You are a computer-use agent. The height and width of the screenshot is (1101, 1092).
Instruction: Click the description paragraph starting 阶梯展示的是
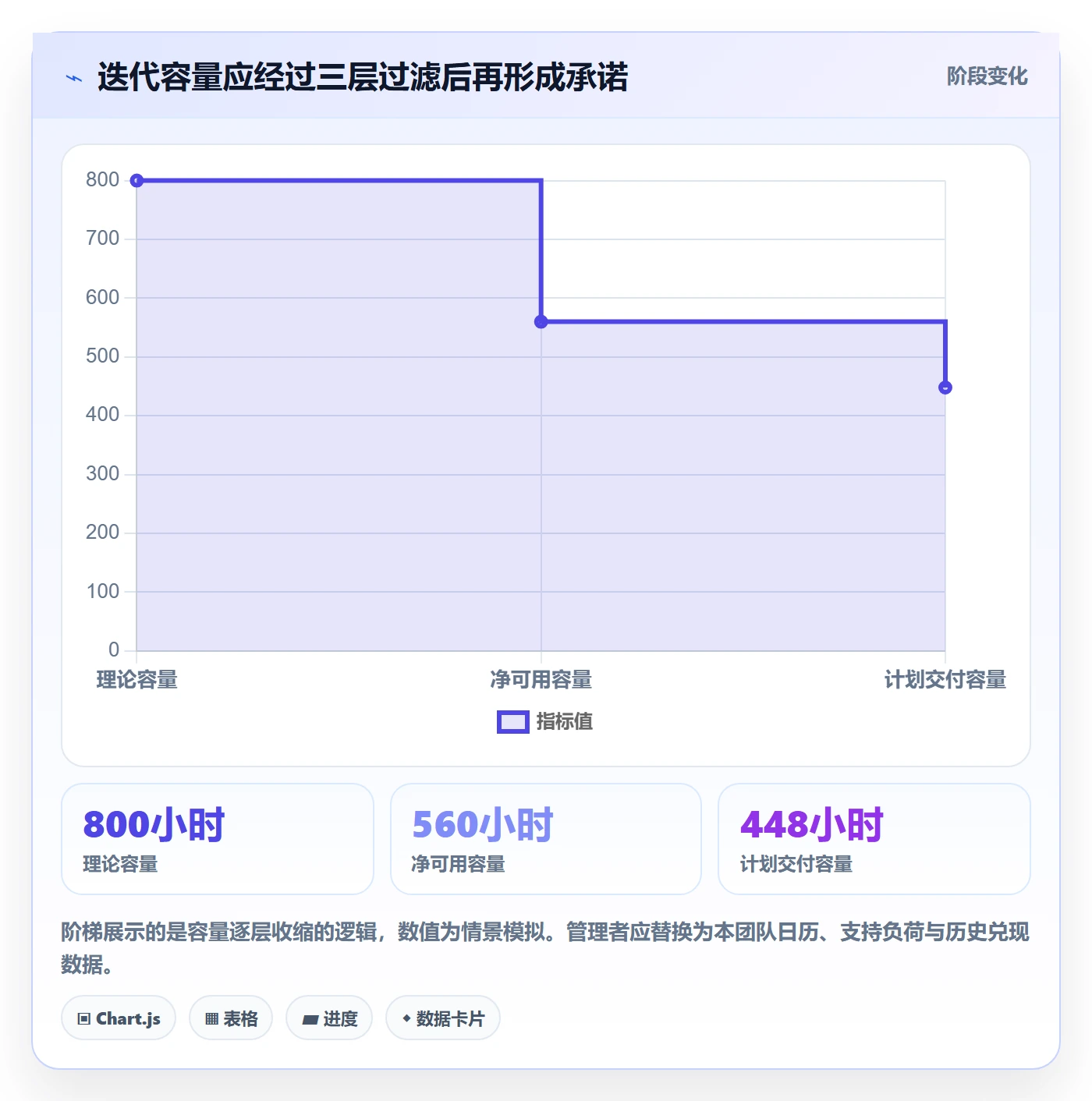coord(545,948)
